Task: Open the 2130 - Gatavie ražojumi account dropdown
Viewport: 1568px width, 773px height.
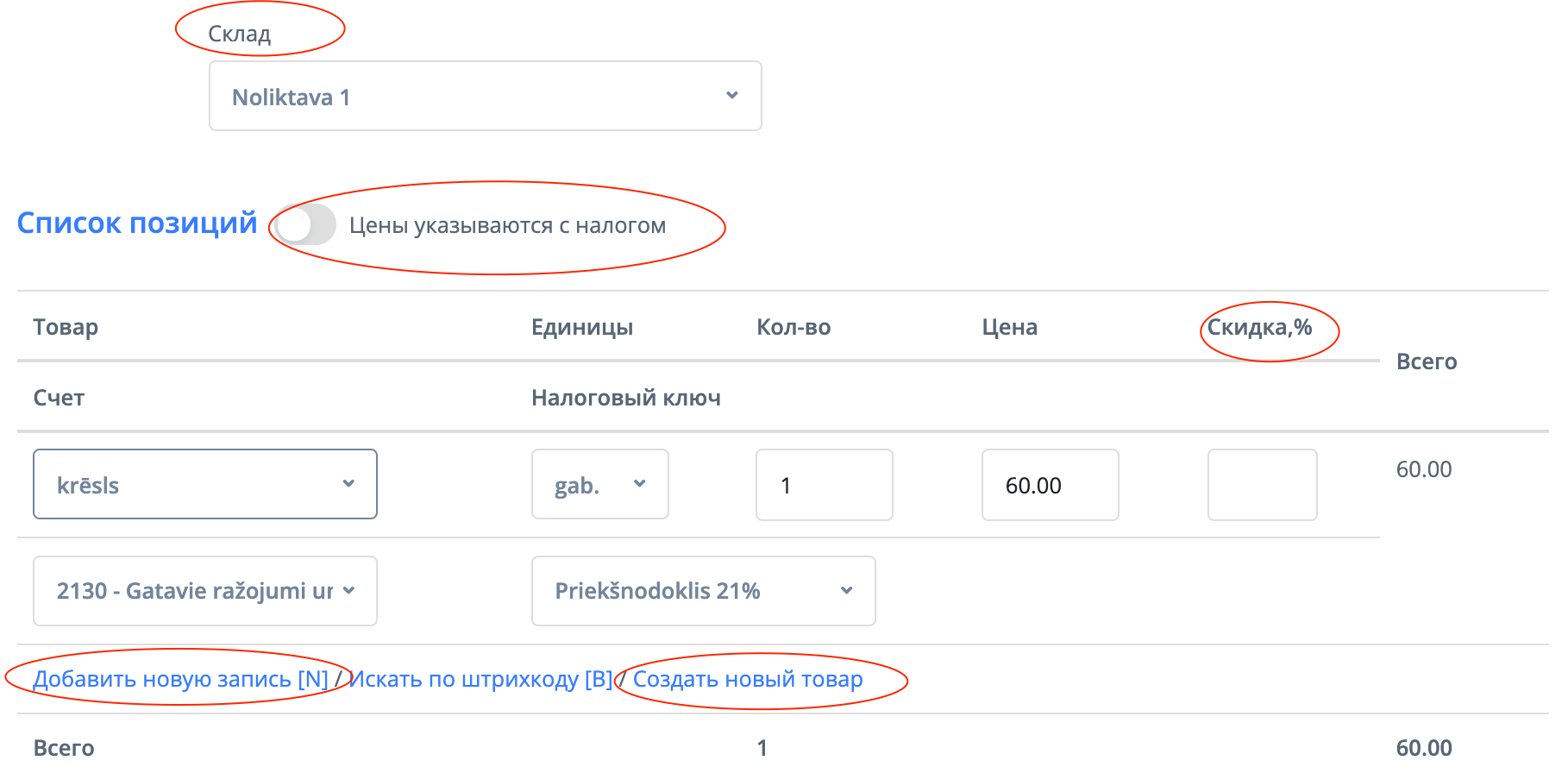Action: (x=205, y=591)
